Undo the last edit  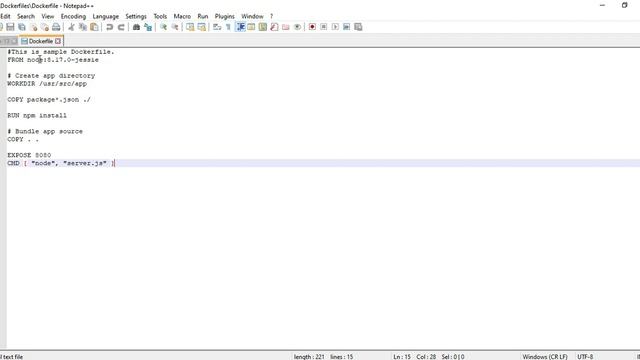(x=109, y=27)
